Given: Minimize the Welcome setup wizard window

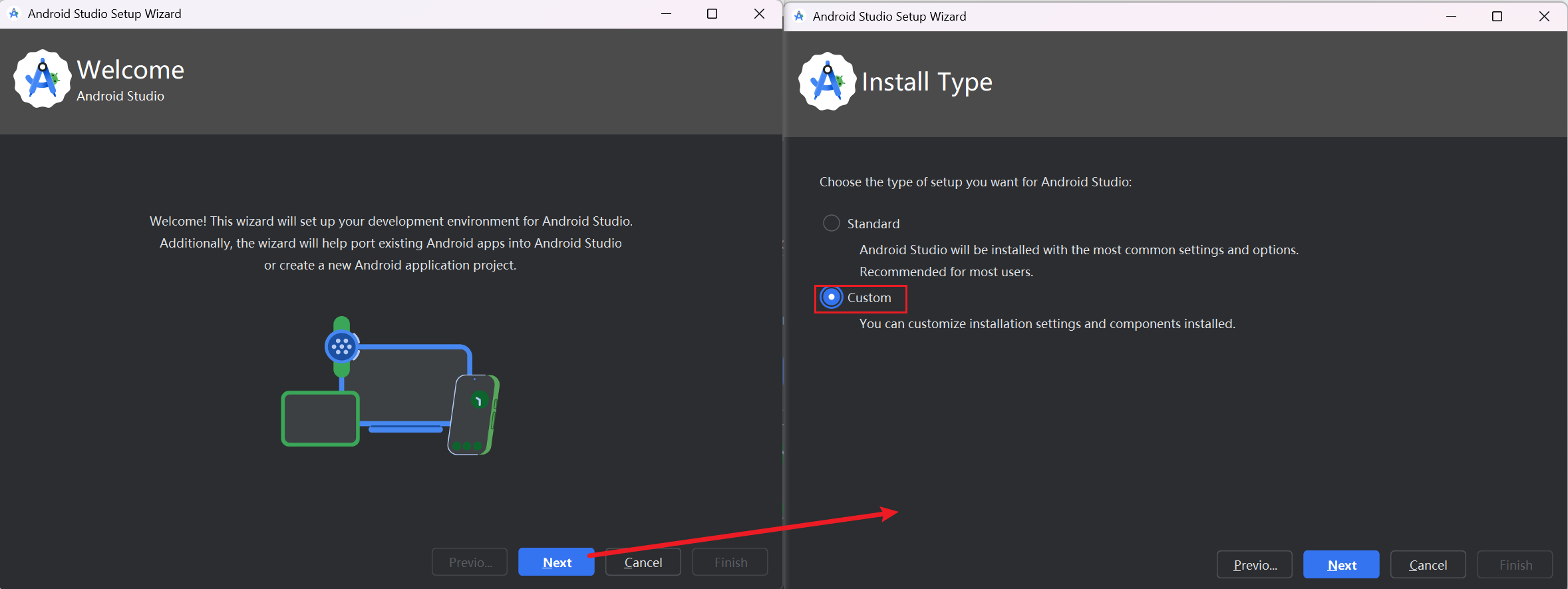Looking at the screenshot, I should pyautogui.click(x=666, y=13).
